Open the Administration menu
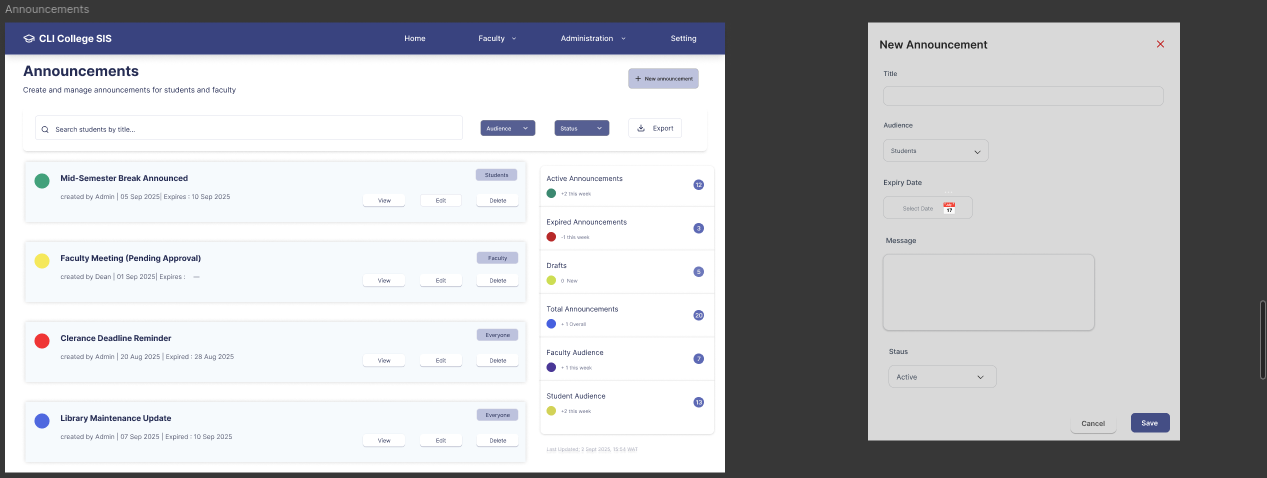 click(593, 39)
